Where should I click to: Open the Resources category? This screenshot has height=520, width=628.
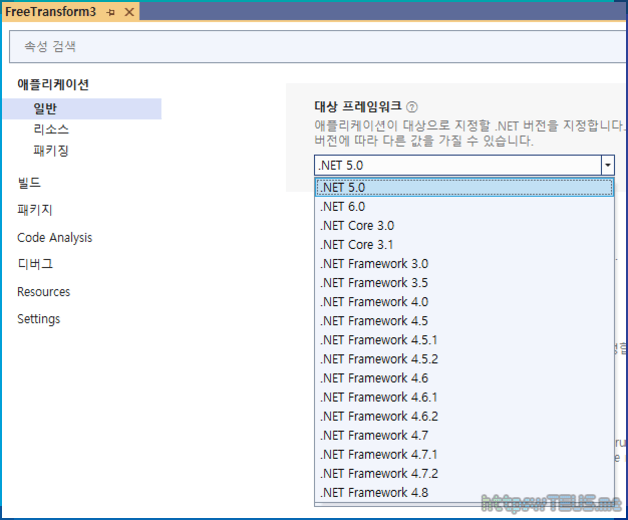pos(44,292)
